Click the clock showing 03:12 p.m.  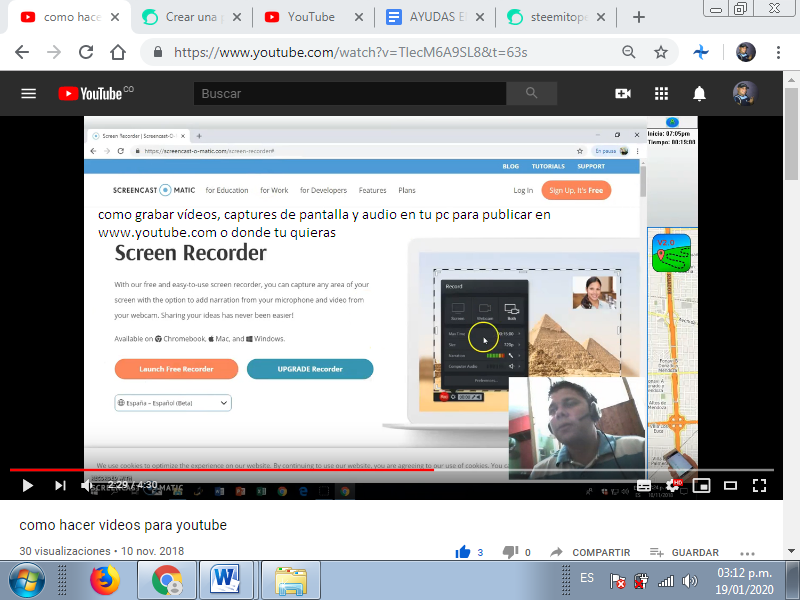click(x=744, y=573)
